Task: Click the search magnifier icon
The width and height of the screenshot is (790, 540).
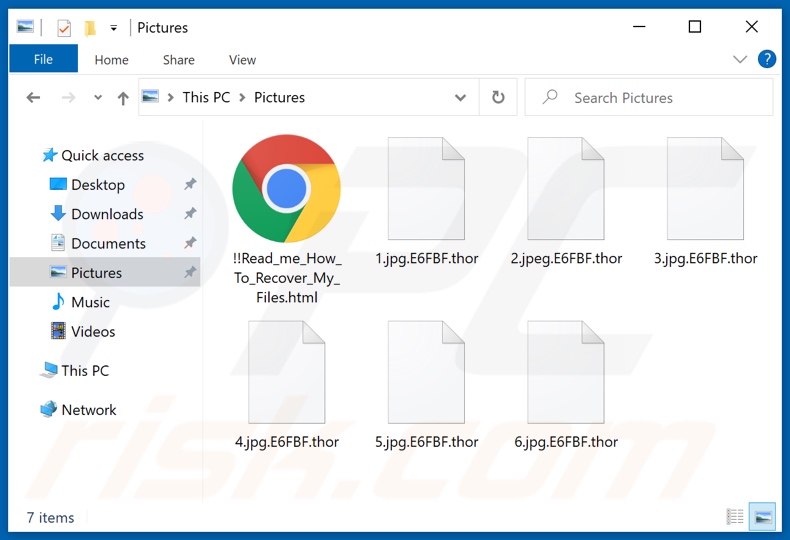Action: [x=550, y=97]
